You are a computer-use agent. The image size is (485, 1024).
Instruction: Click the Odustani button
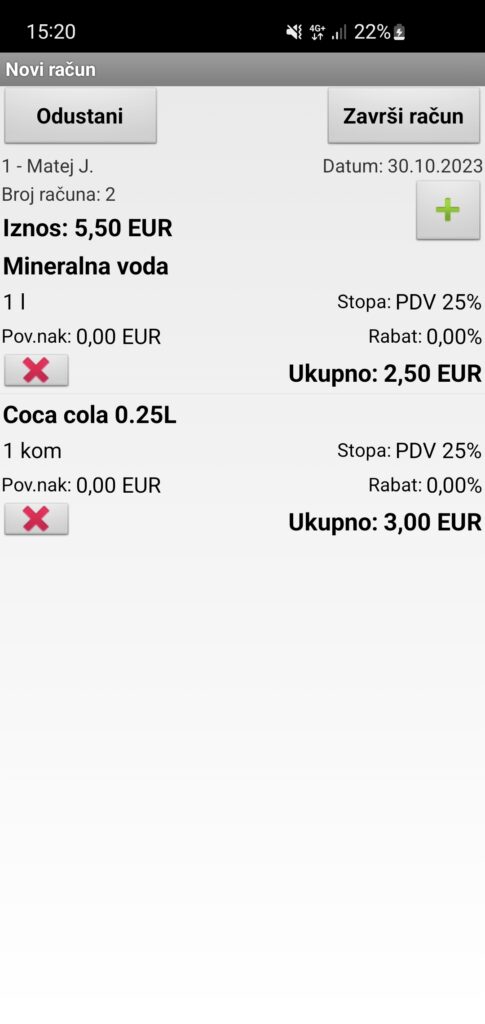pyautogui.click(x=80, y=116)
